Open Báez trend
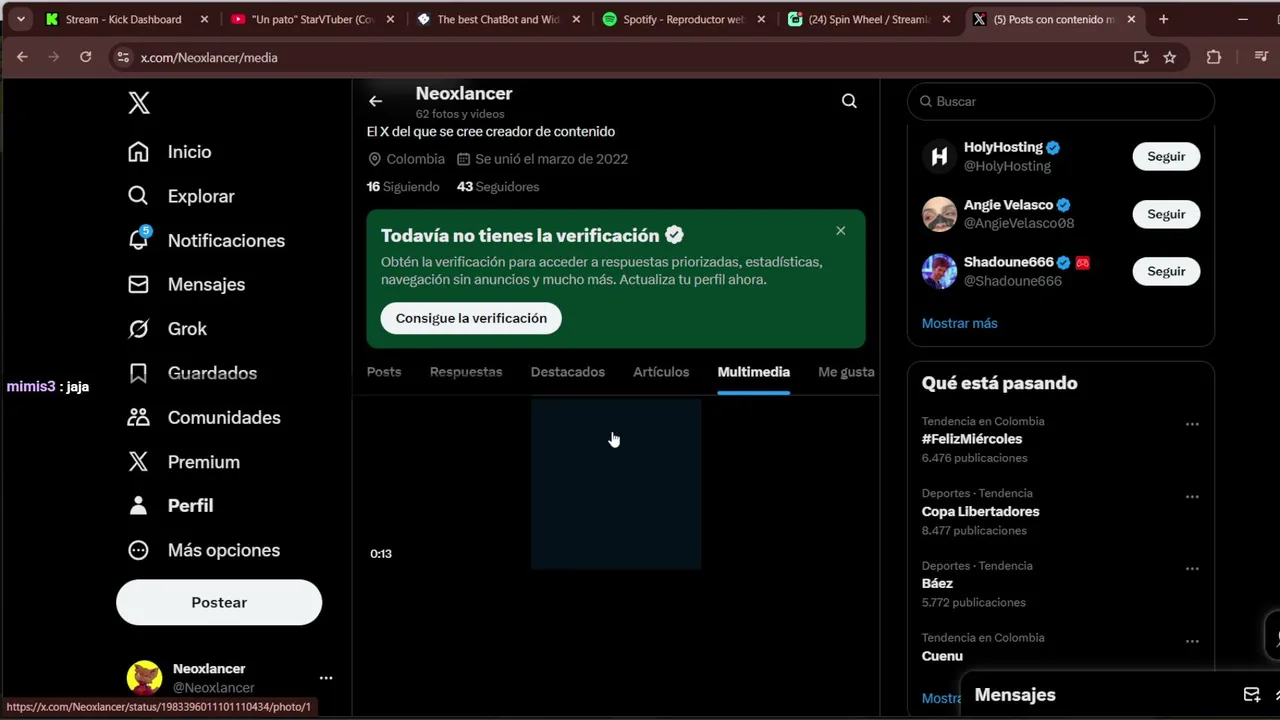The width and height of the screenshot is (1280, 720). 938,583
